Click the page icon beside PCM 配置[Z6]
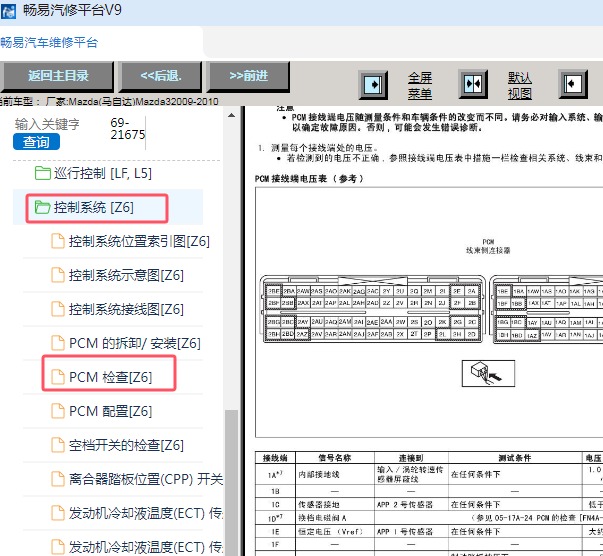The image size is (603, 556). pos(57,411)
